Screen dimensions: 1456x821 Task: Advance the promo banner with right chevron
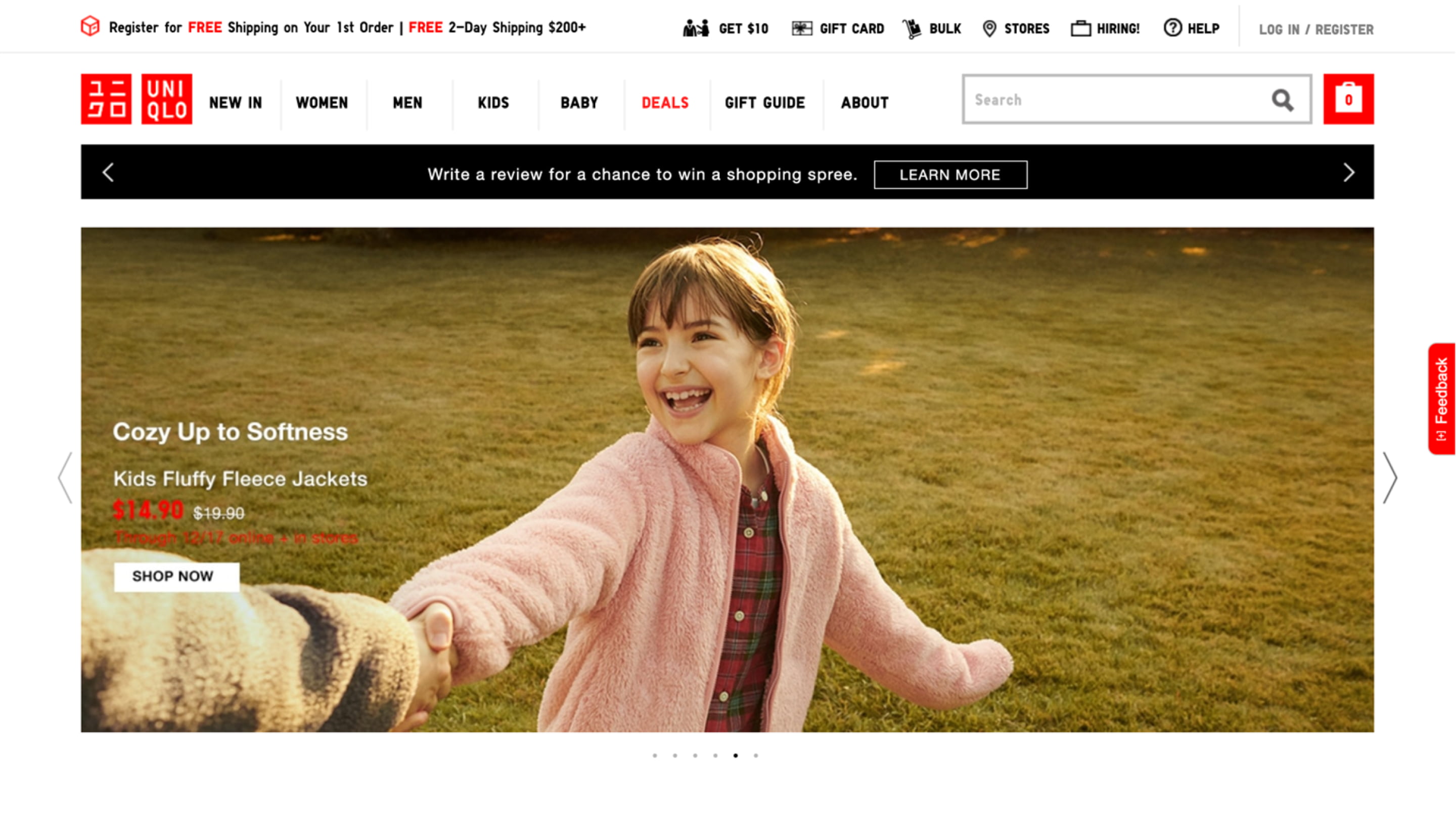click(1350, 172)
